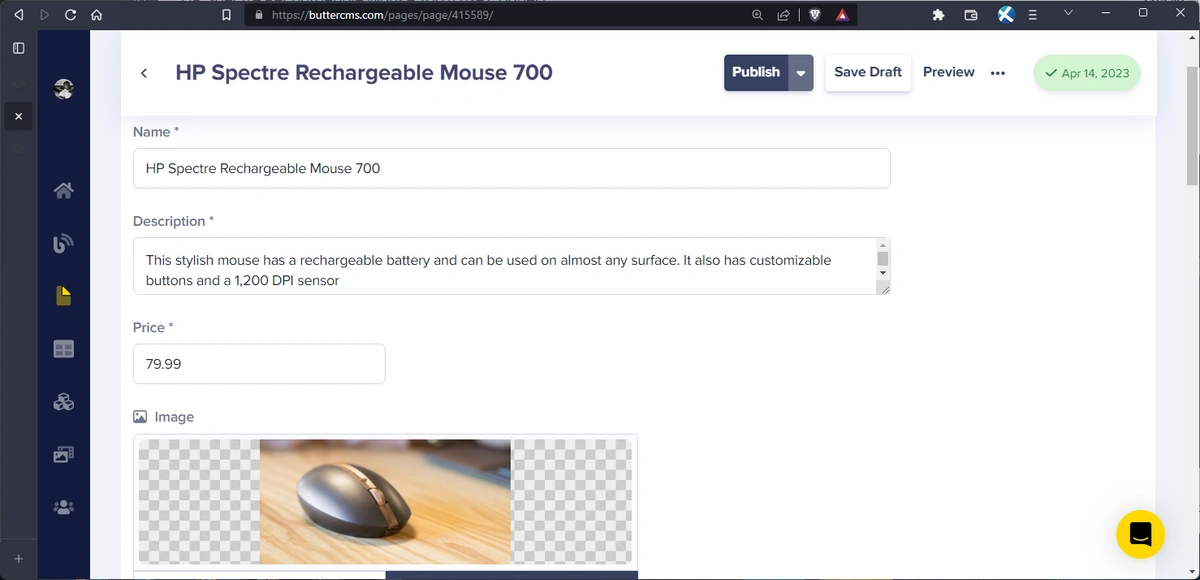This screenshot has height=580, width=1200.
Task: Bookmark this page using the bookmark icon
Action: (227, 15)
